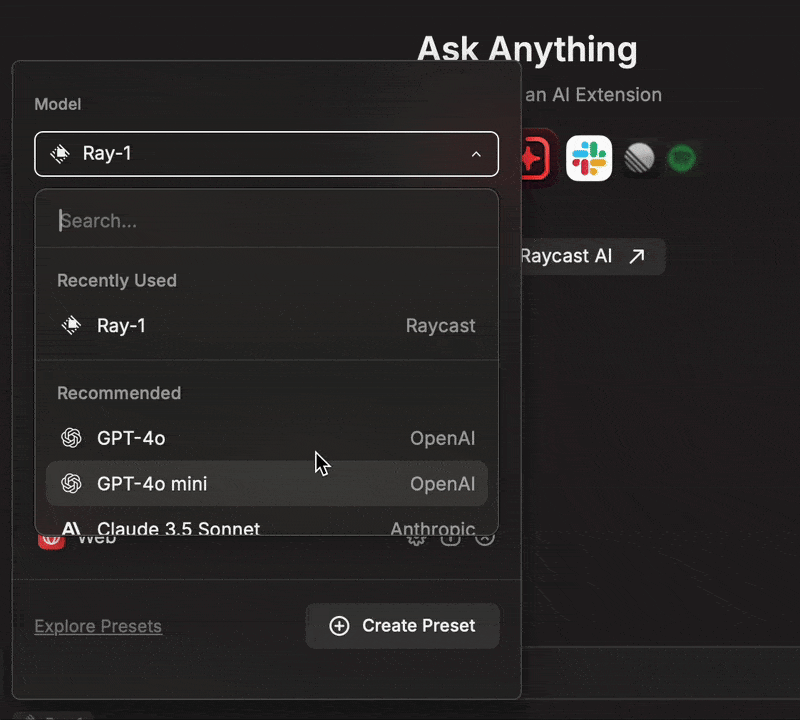Click the plus icon in Create Preset

point(339,626)
